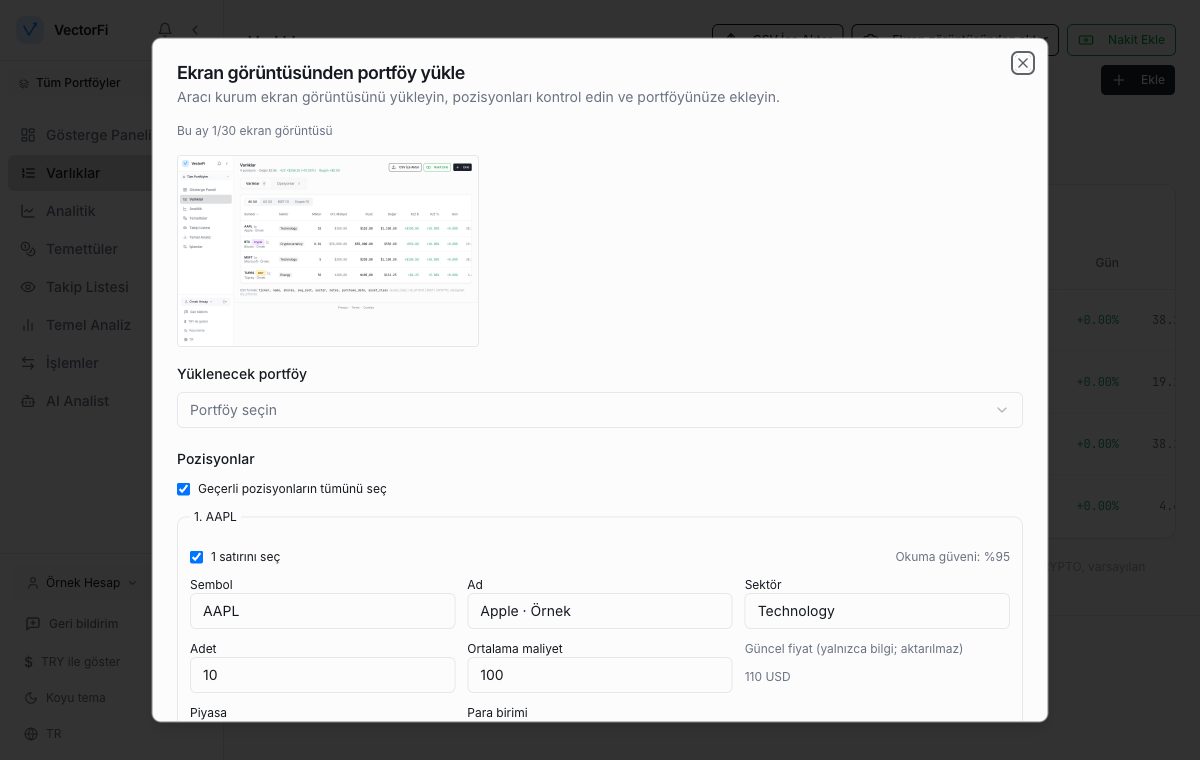The height and width of the screenshot is (760, 1200).
Task: Expand the Örnek Hesap account menu
Action: coord(82,583)
